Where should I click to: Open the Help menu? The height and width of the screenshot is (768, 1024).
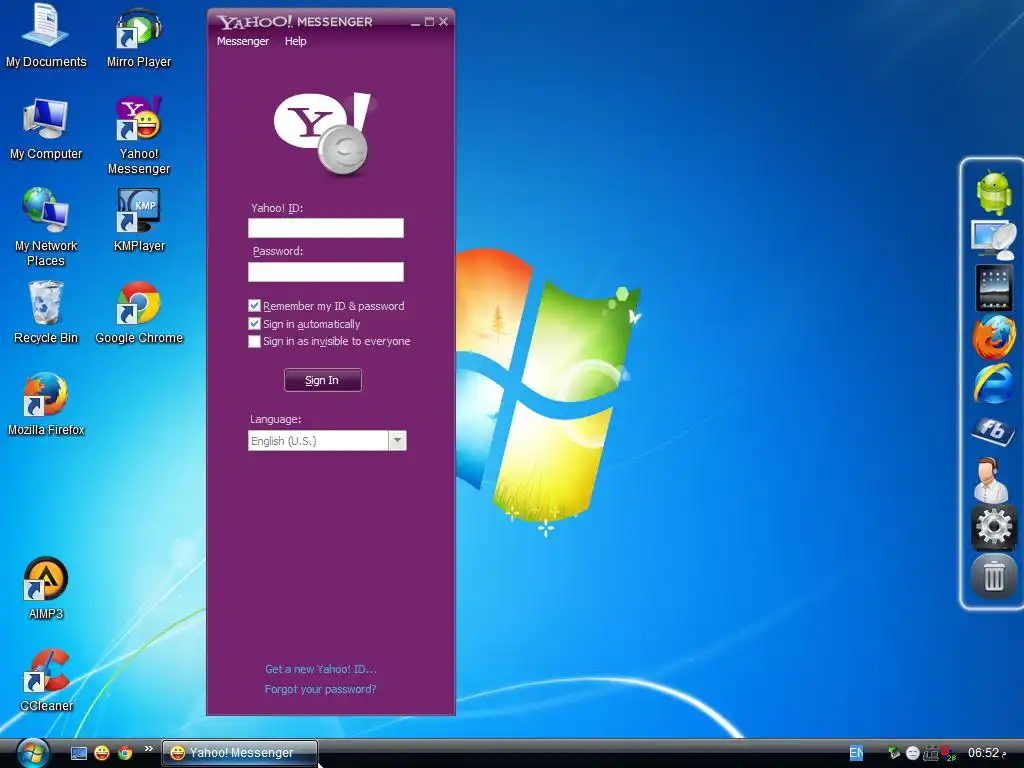click(x=295, y=41)
